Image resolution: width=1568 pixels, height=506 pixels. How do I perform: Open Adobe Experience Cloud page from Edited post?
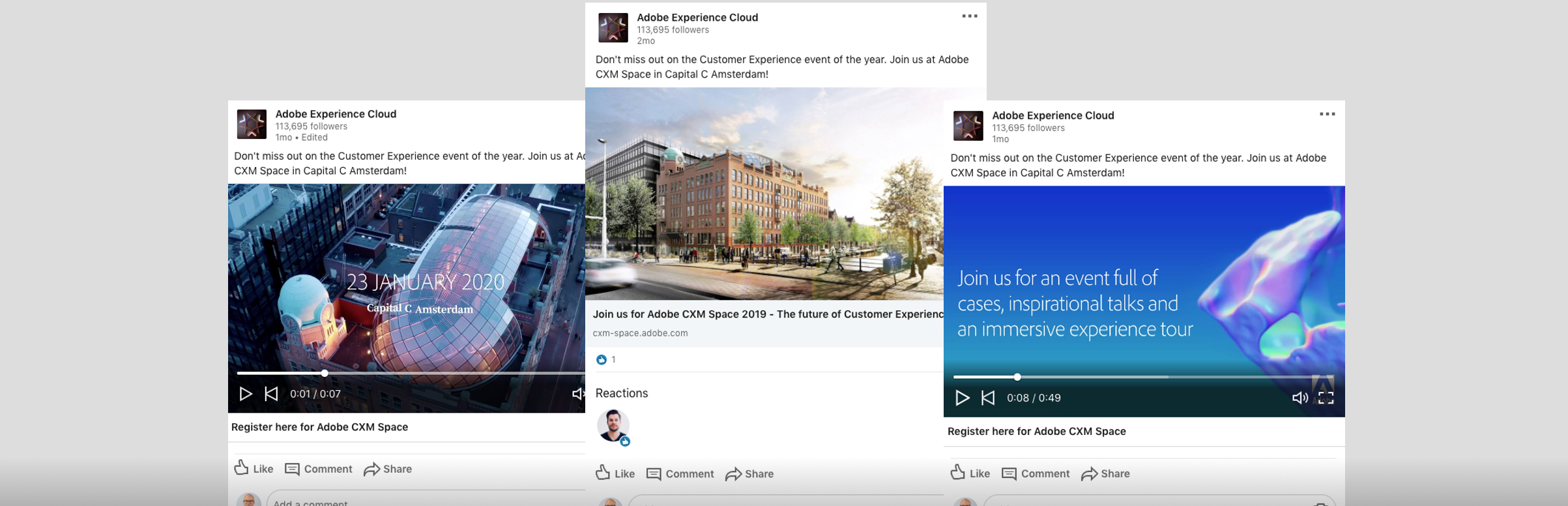click(x=336, y=114)
